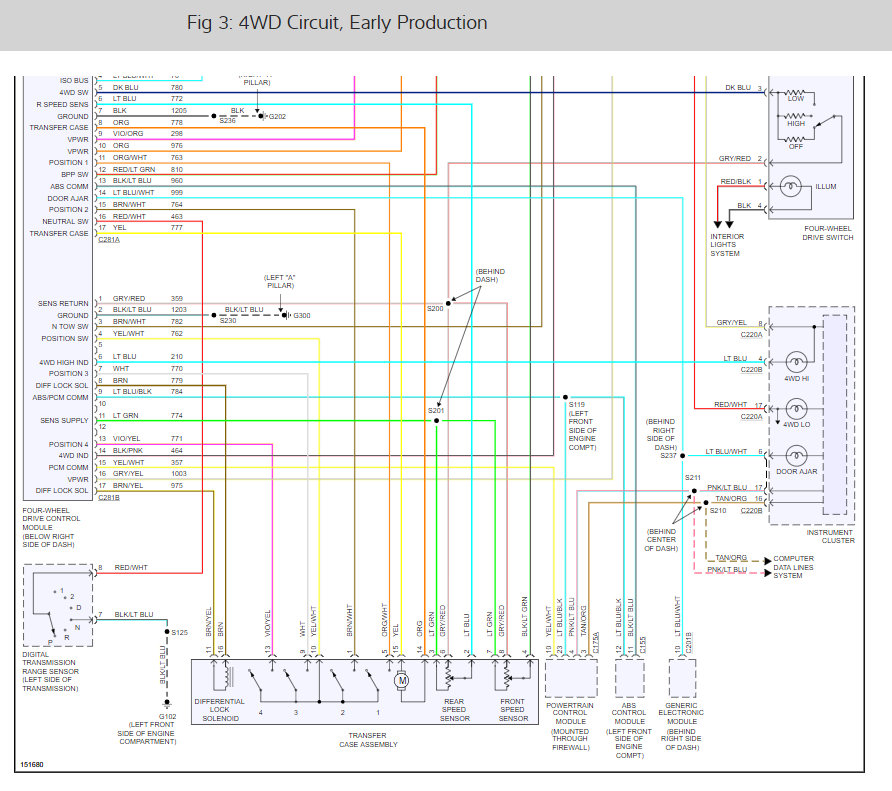Click the WHT 770 wire label
Image resolution: width=892 pixels, height=791 pixels.
coord(148,369)
